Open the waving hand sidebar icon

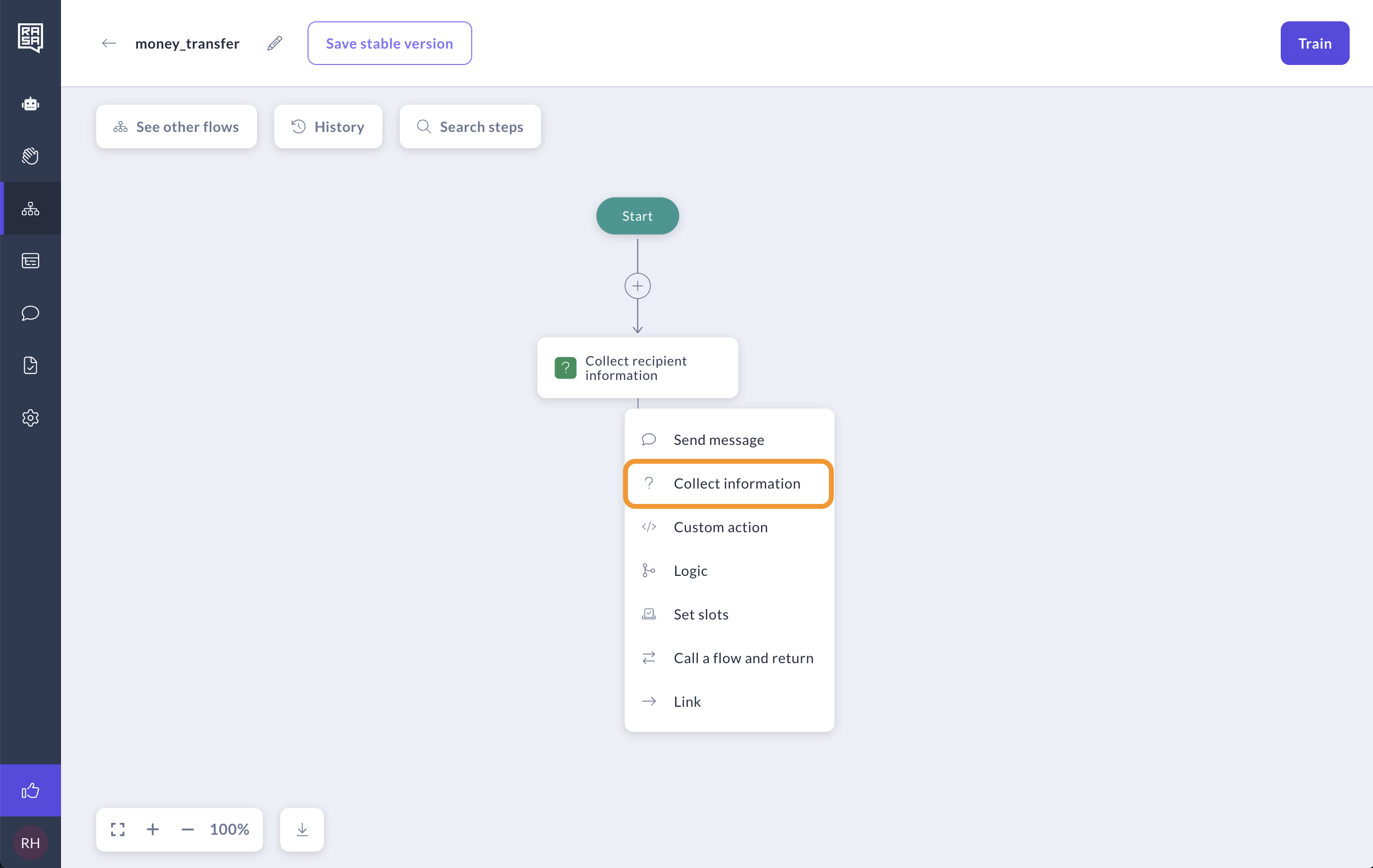coord(30,156)
